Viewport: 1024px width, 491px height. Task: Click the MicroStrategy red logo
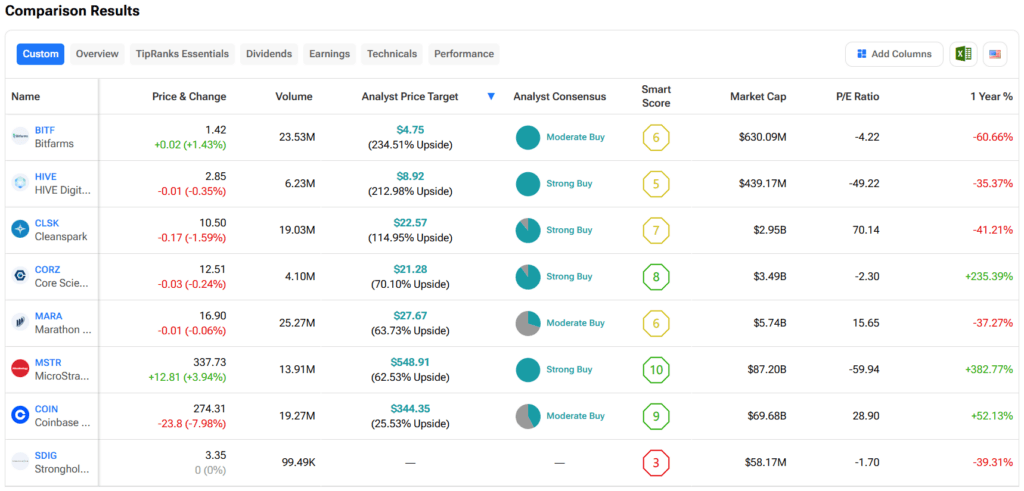[20, 369]
